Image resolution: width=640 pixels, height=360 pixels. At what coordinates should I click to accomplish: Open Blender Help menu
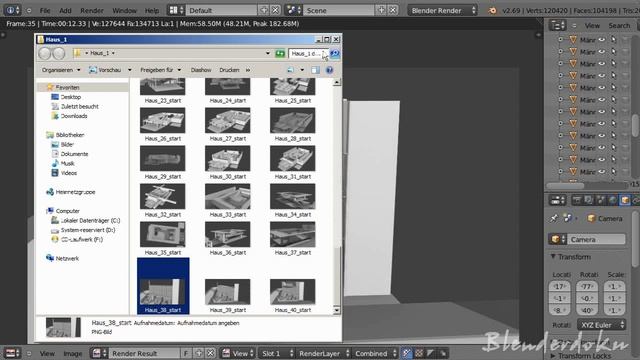pos(152,10)
